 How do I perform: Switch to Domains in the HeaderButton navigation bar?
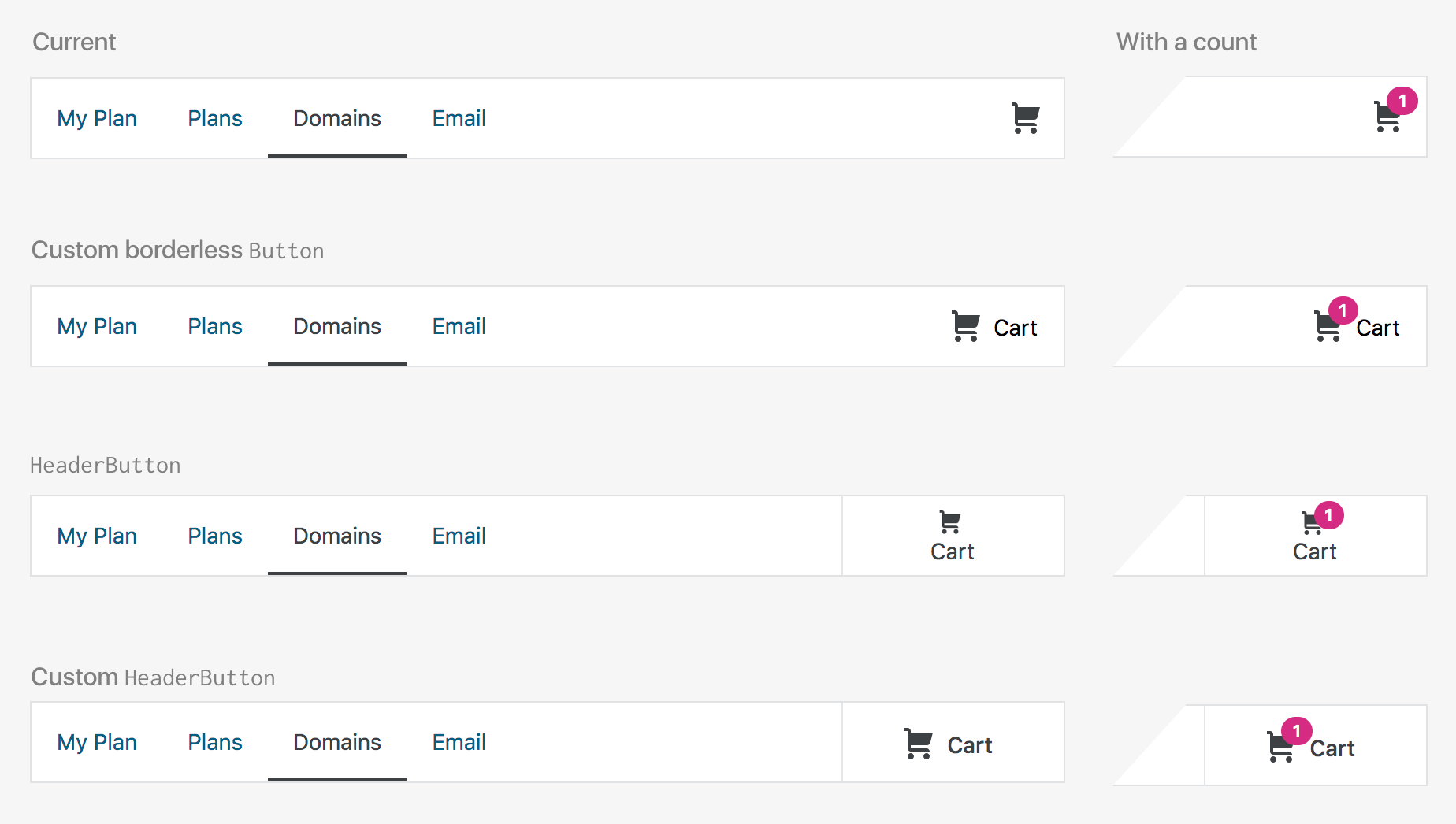(x=337, y=536)
